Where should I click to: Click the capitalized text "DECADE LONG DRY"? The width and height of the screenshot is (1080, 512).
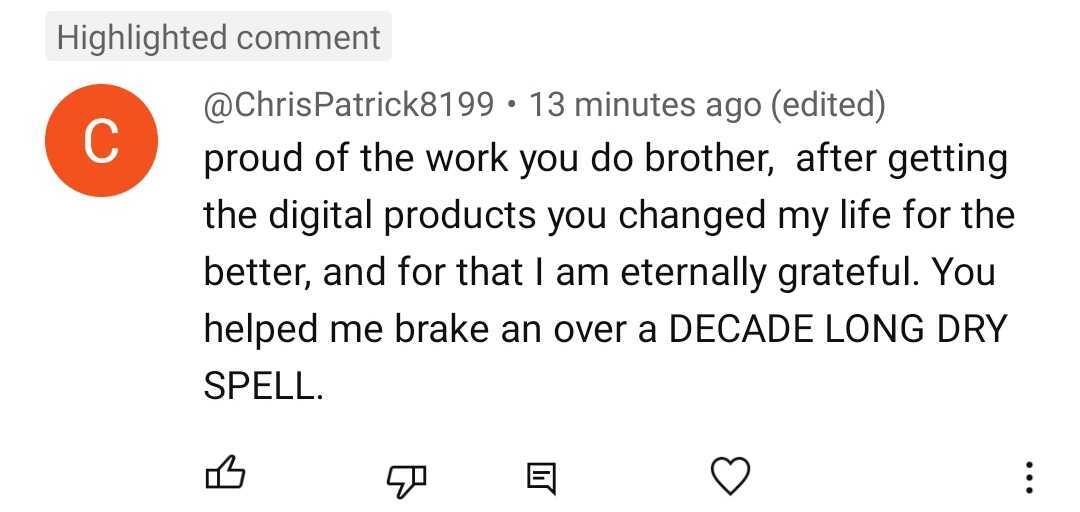click(x=835, y=330)
